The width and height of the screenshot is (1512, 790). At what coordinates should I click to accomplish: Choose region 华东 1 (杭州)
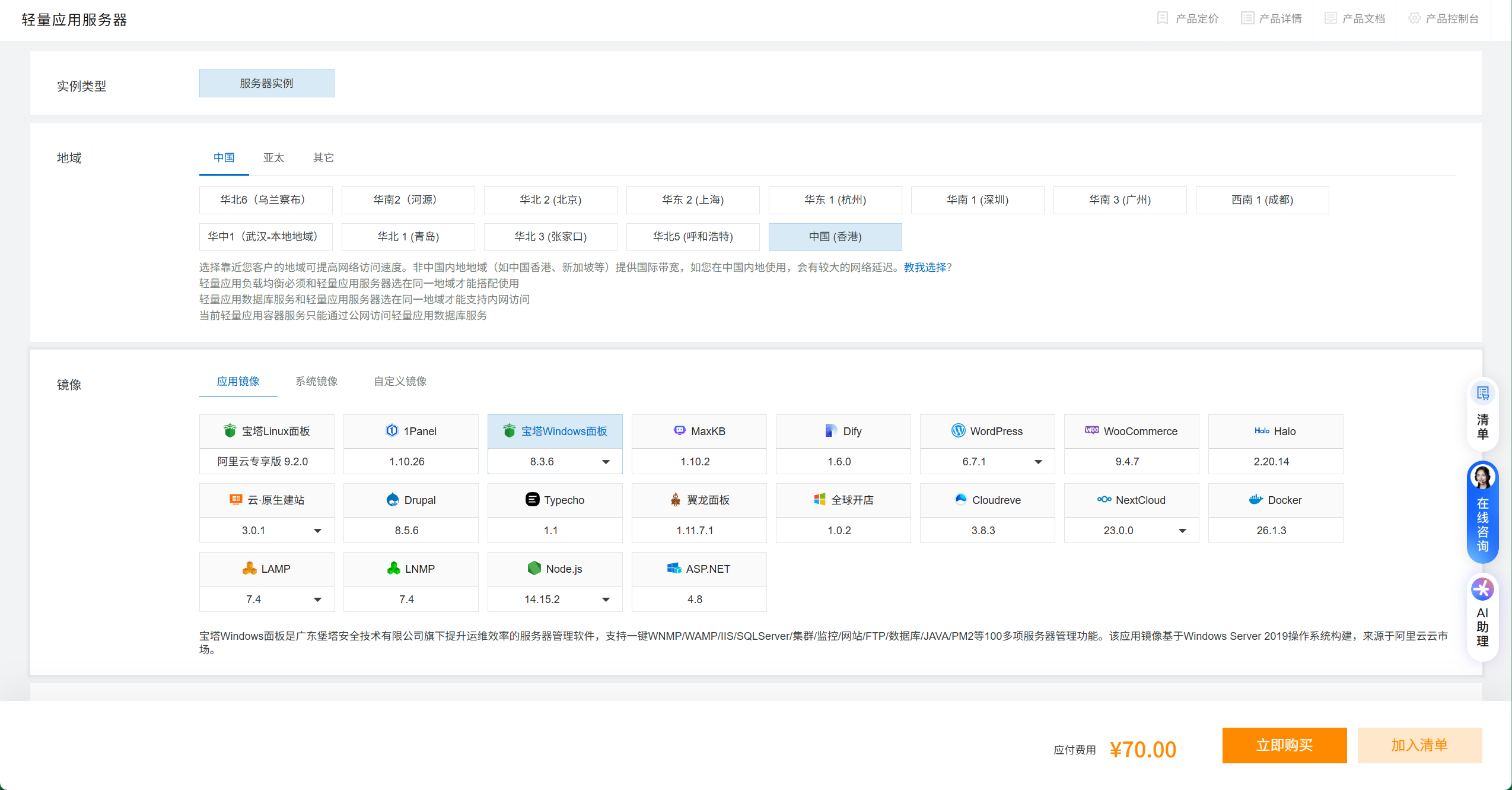click(x=835, y=200)
